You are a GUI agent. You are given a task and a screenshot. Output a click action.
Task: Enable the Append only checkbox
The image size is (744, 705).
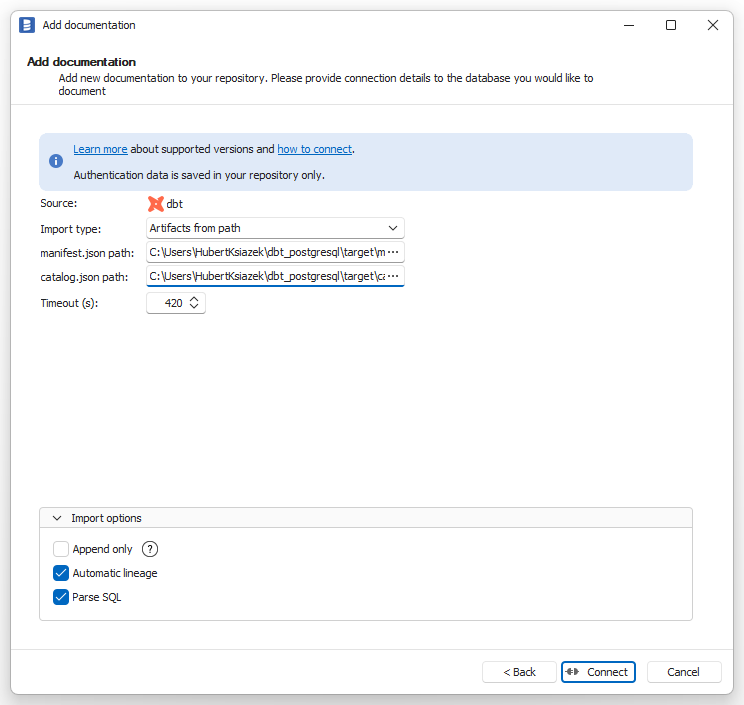coord(61,549)
